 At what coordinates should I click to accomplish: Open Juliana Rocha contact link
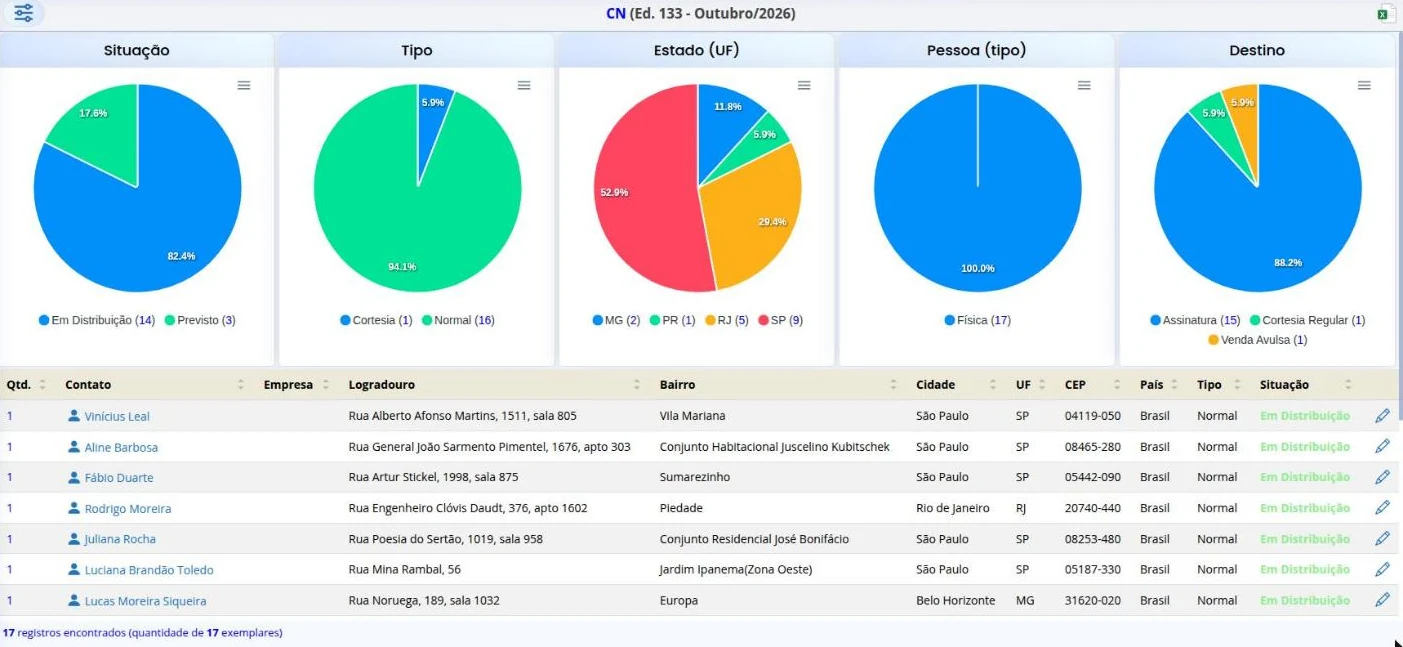coord(120,539)
